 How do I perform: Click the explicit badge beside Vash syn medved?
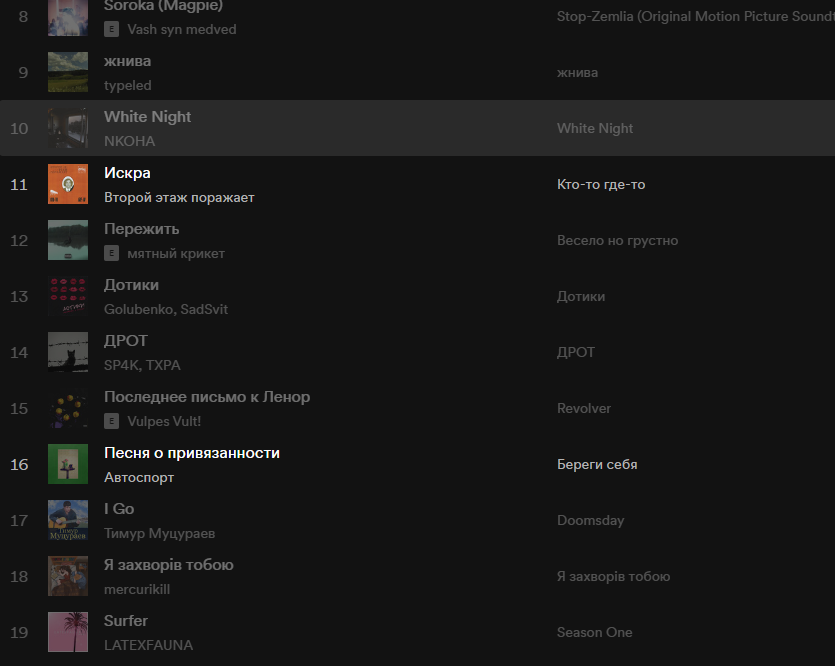pyautogui.click(x=112, y=30)
